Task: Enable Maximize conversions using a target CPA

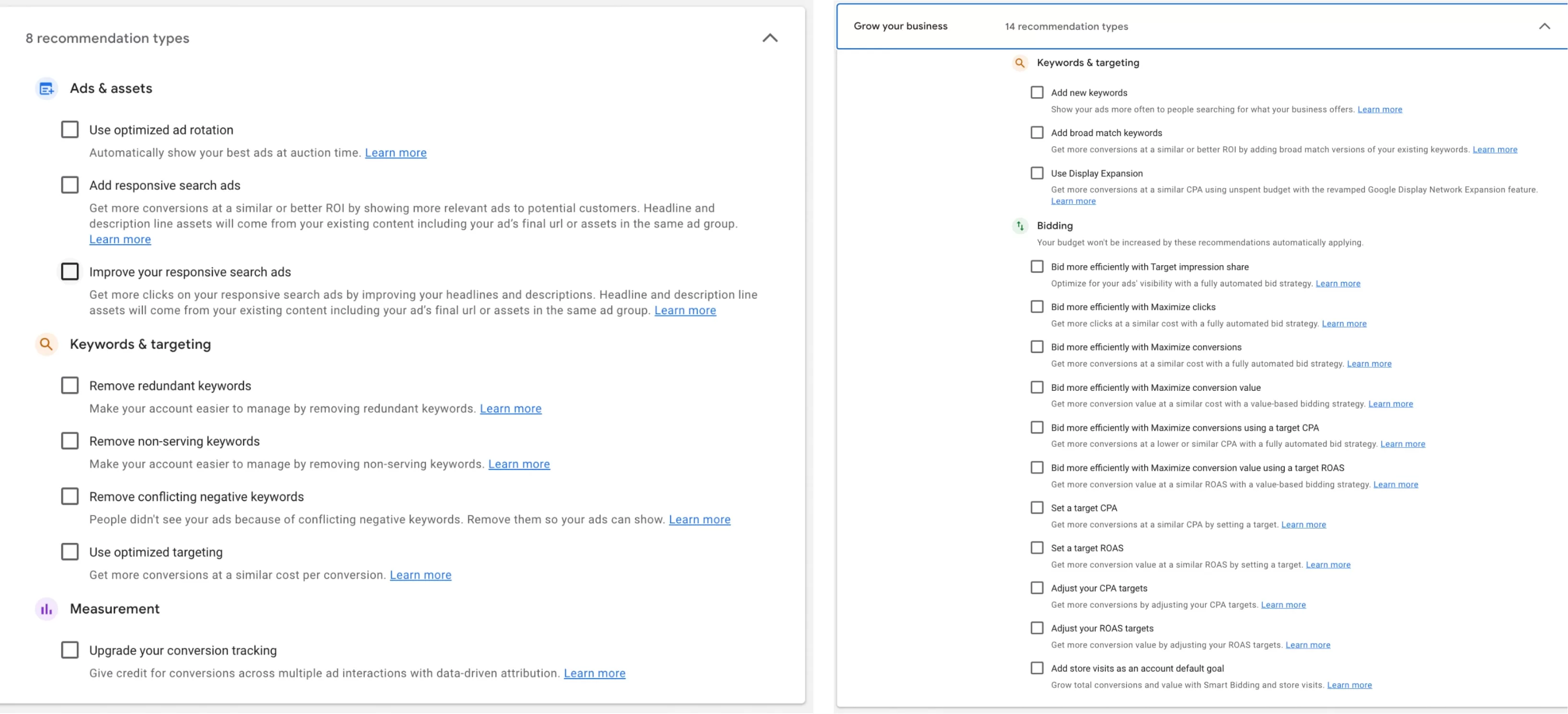Action: coord(1036,427)
